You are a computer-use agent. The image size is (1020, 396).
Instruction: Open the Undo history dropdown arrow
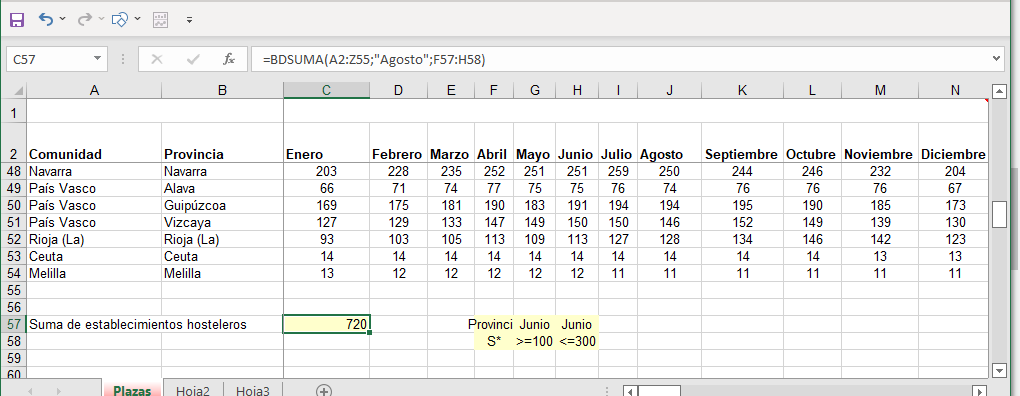click(62, 20)
